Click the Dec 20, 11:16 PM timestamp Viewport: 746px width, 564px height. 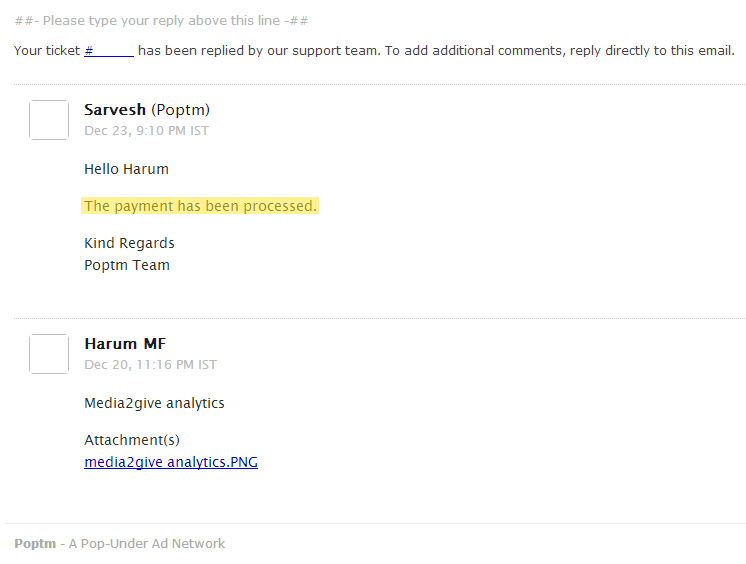150,365
